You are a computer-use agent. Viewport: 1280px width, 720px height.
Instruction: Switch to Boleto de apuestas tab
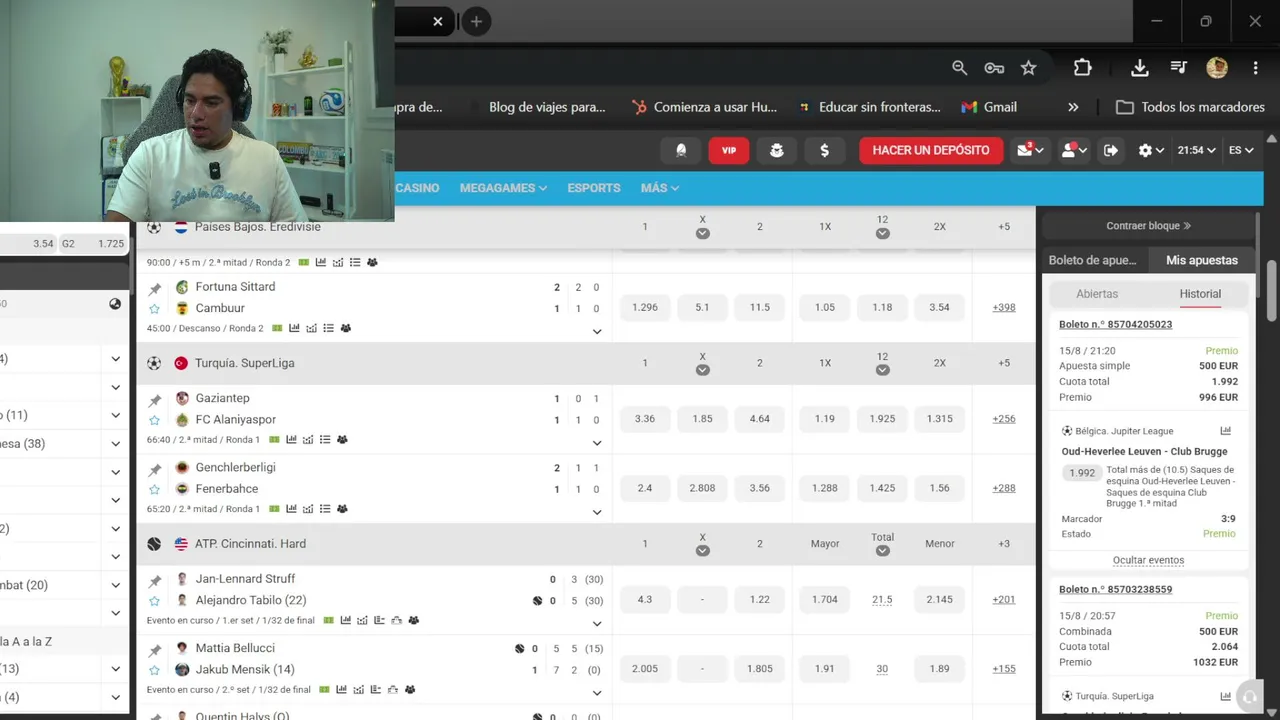pyautogui.click(x=1093, y=260)
